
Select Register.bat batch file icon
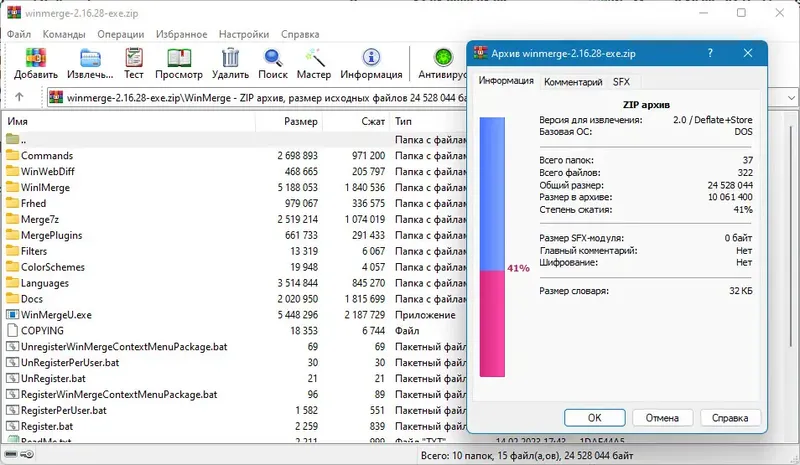click(12, 426)
